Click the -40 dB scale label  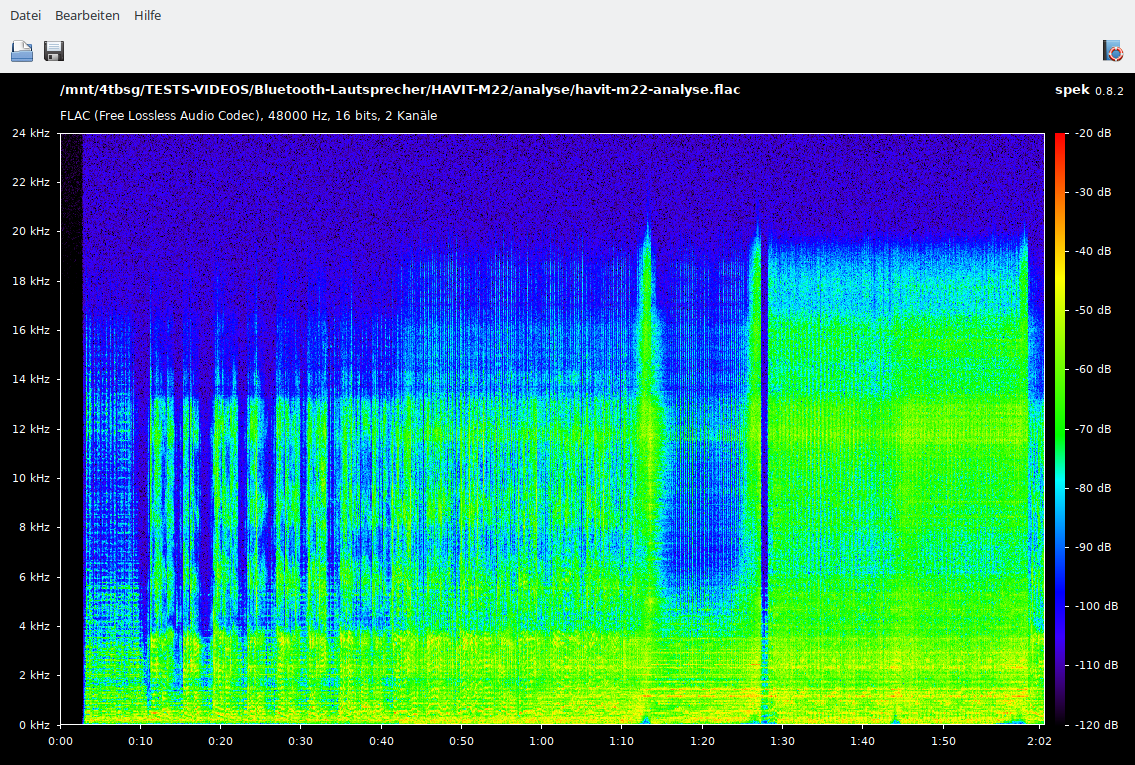(1093, 251)
